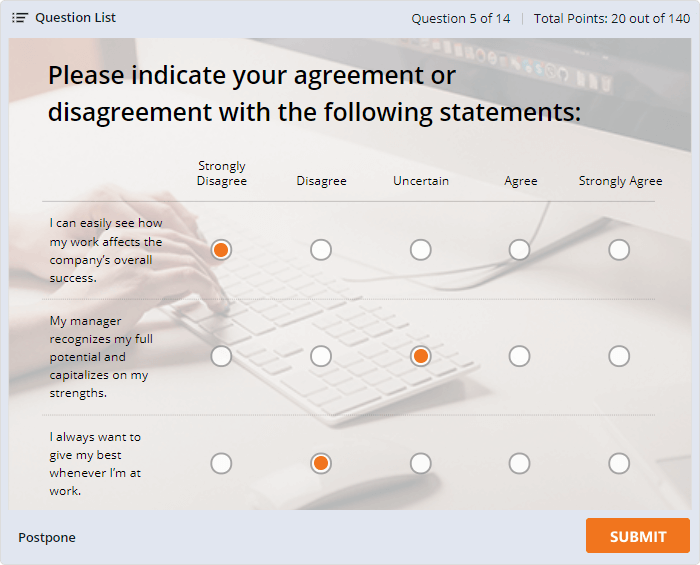Select Disagree for work affects company success
The height and width of the screenshot is (565, 700).
[x=321, y=249]
